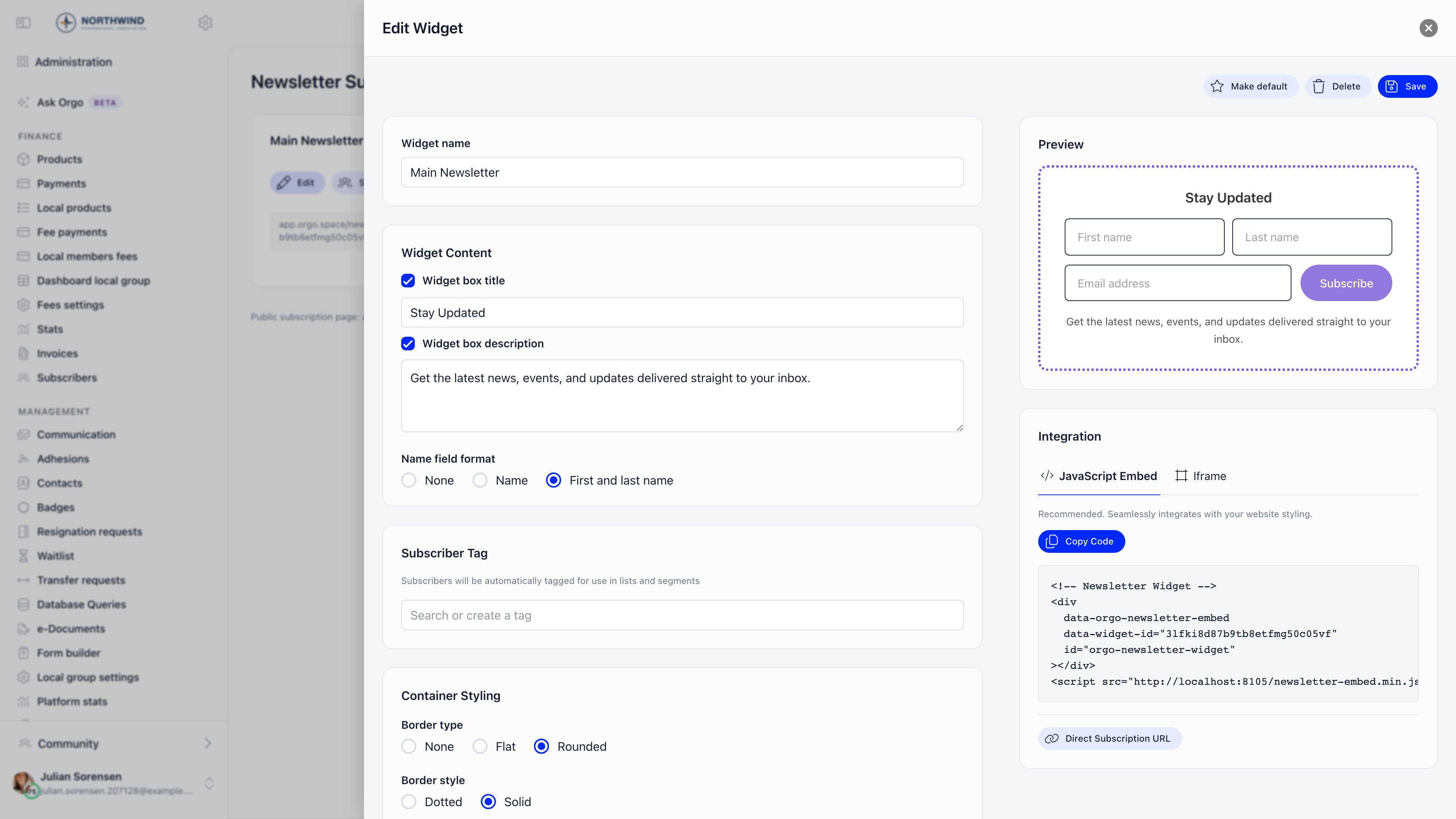The width and height of the screenshot is (1456, 819).
Task: Click the Database Queries icon
Action: pyautogui.click(x=23, y=605)
